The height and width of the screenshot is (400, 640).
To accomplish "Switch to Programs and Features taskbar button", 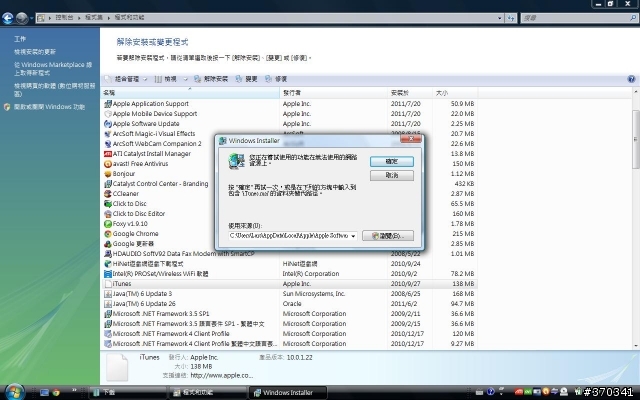I will pyautogui.click(x=208, y=393).
